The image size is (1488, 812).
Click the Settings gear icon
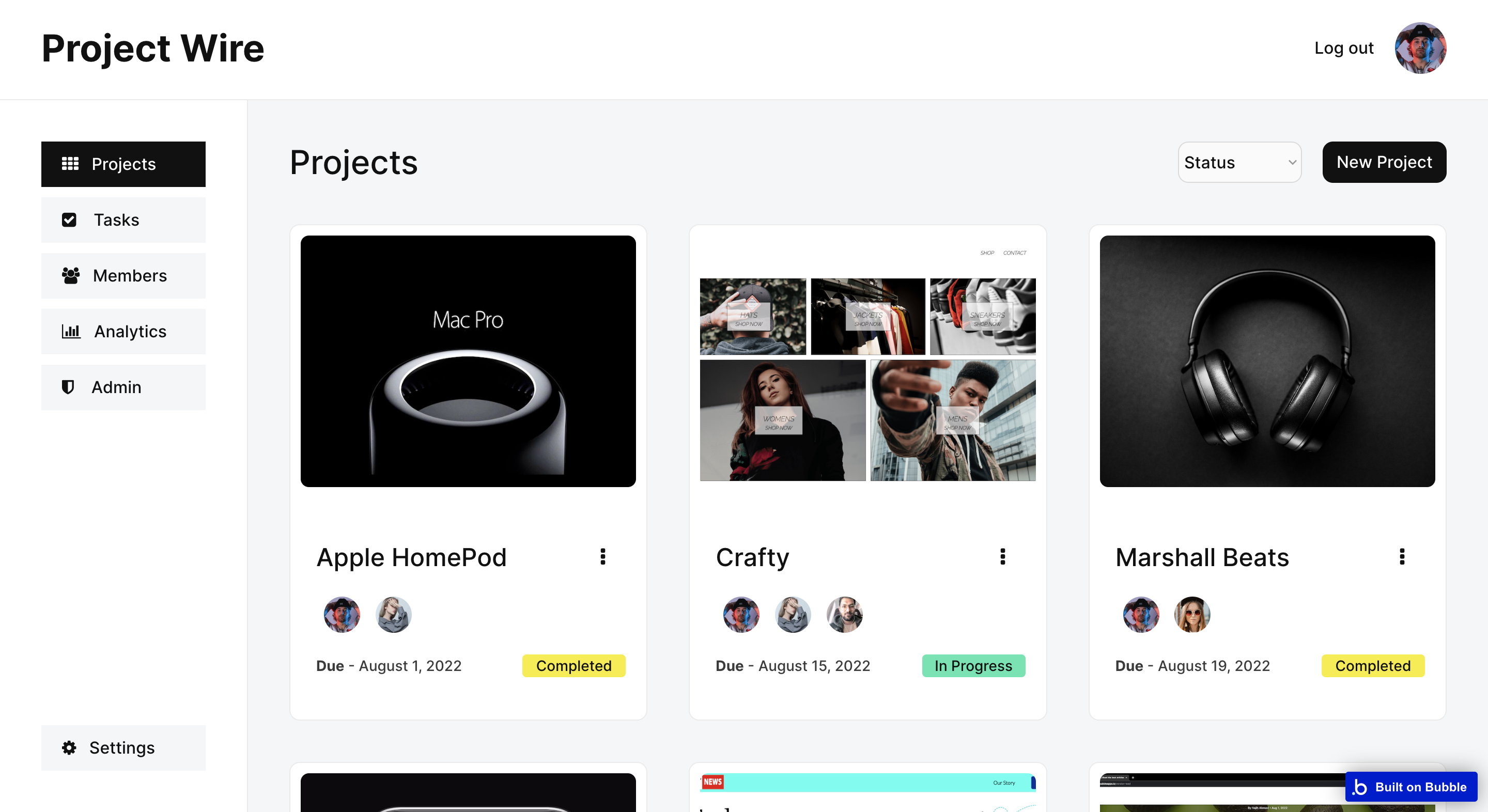pyautogui.click(x=69, y=748)
